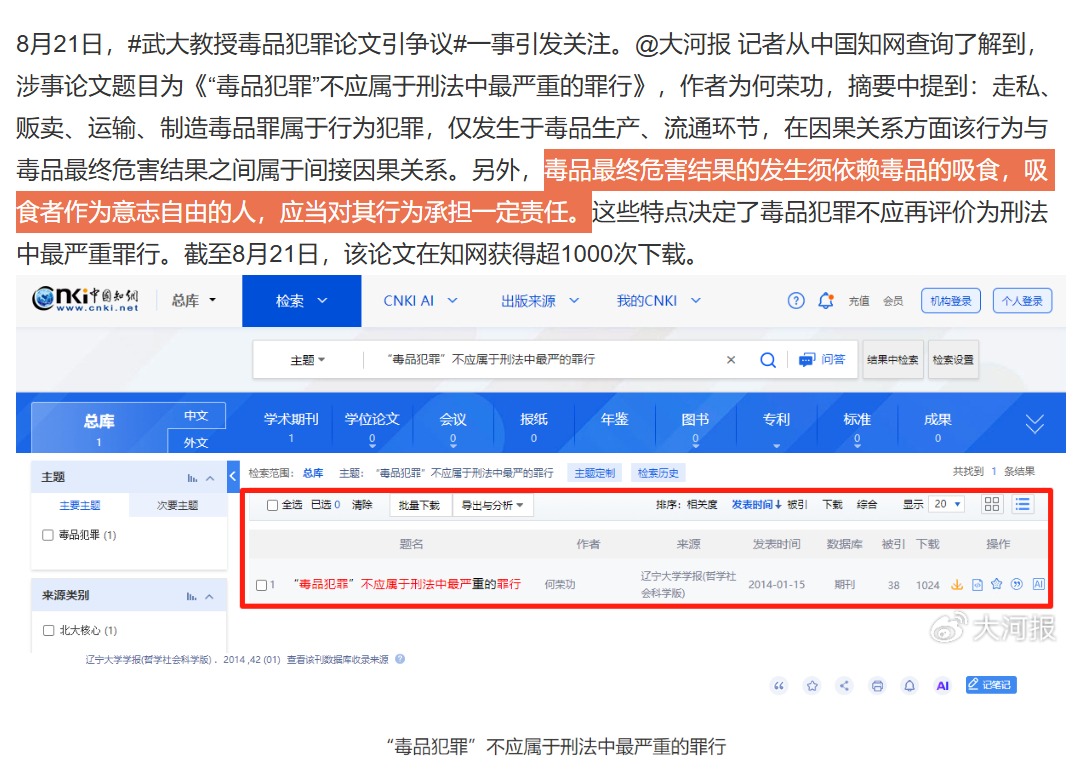Switch to 次要主题 tab
This screenshot has width=1082, height=775.
[177, 505]
